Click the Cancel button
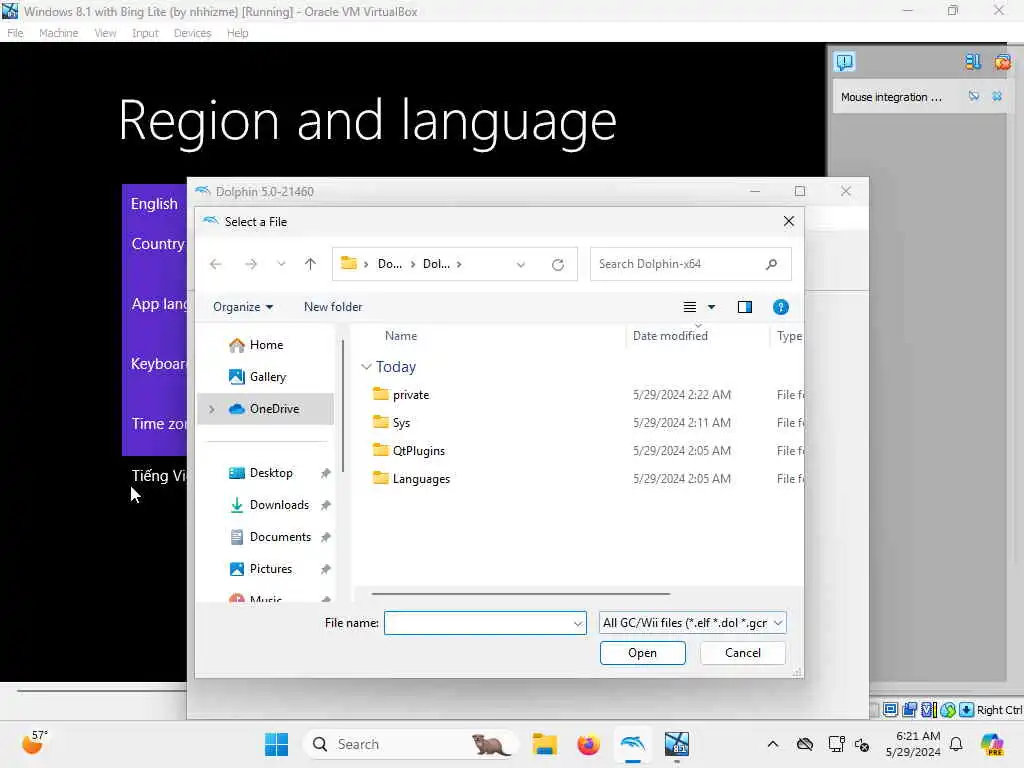Viewport: 1024px width, 768px height. pos(743,653)
